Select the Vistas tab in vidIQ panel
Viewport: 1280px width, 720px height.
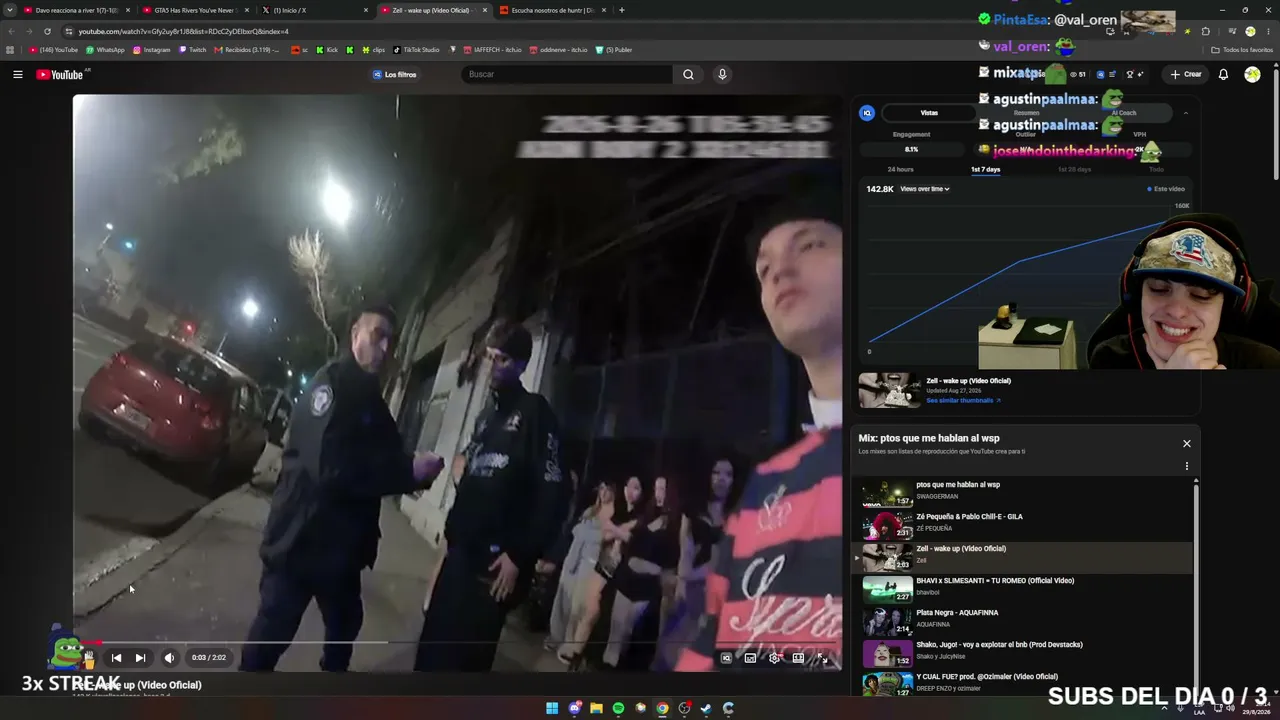click(929, 113)
